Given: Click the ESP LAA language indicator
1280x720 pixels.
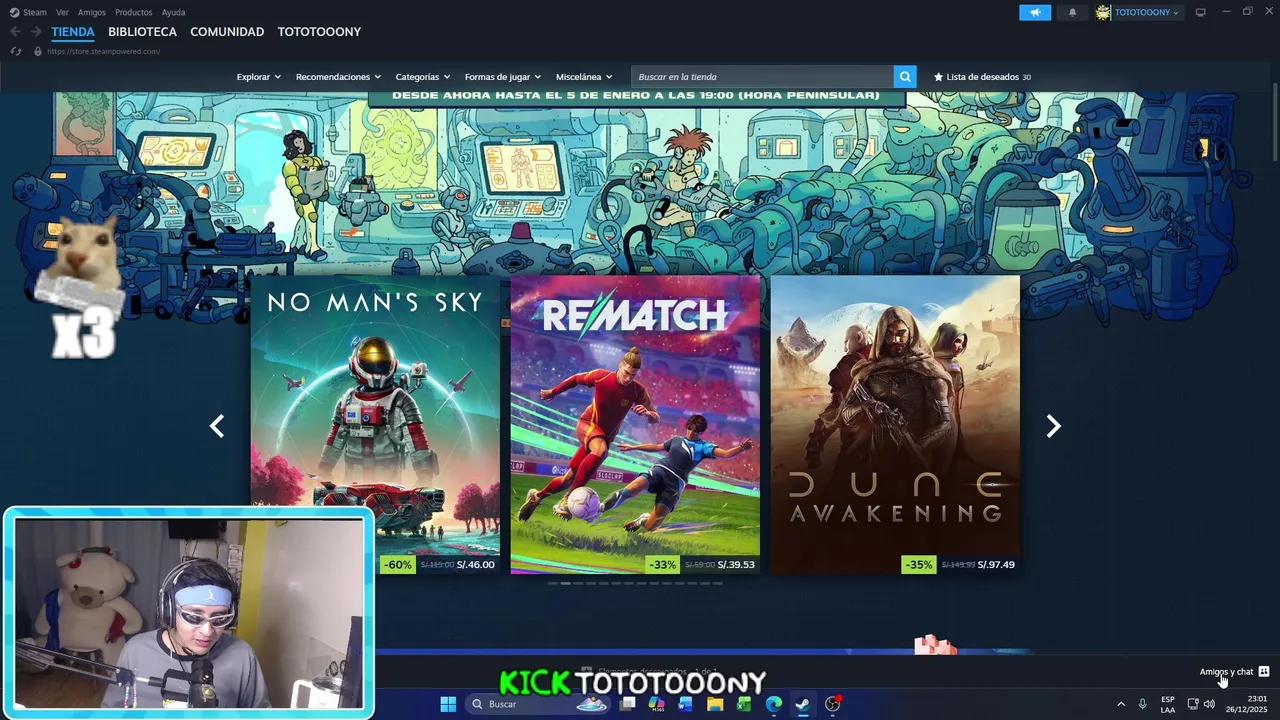Looking at the screenshot, I should click(x=1168, y=704).
